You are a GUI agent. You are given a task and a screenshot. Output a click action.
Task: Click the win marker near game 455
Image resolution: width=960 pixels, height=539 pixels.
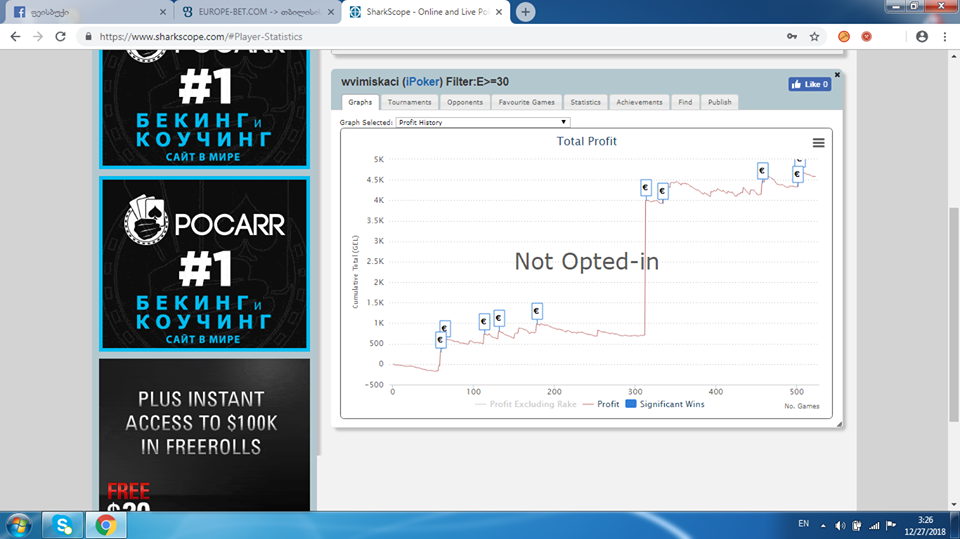pos(762,171)
